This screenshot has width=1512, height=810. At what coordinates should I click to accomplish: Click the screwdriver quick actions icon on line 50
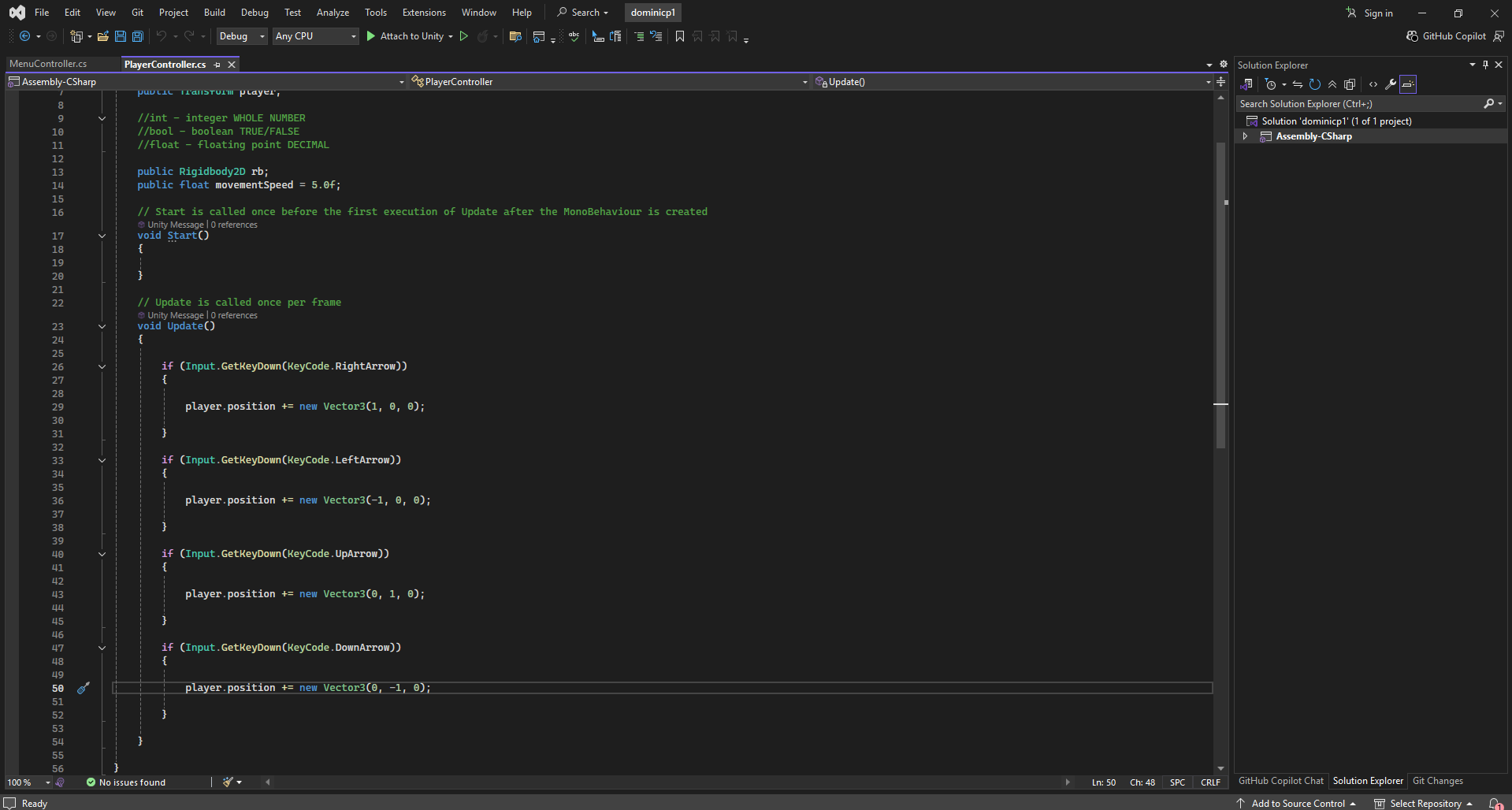tap(83, 688)
